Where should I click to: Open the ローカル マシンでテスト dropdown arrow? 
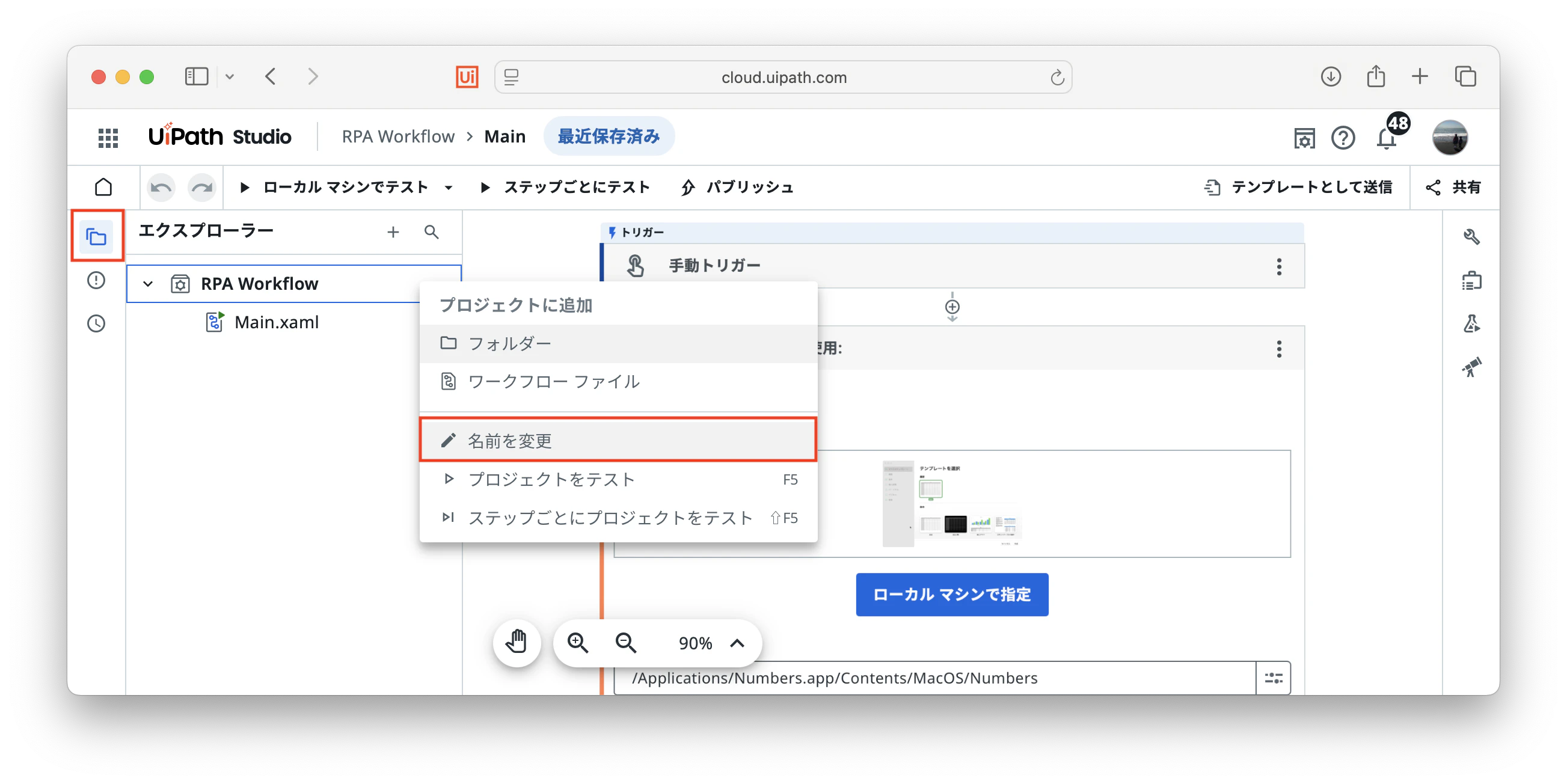click(449, 188)
